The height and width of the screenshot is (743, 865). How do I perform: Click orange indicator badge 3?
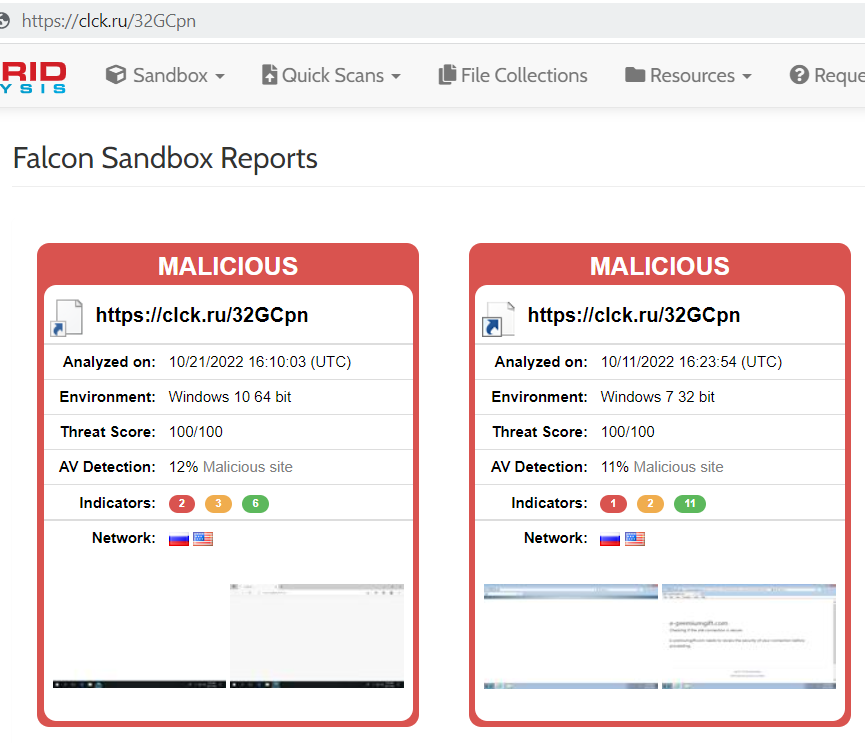(x=218, y=503)
